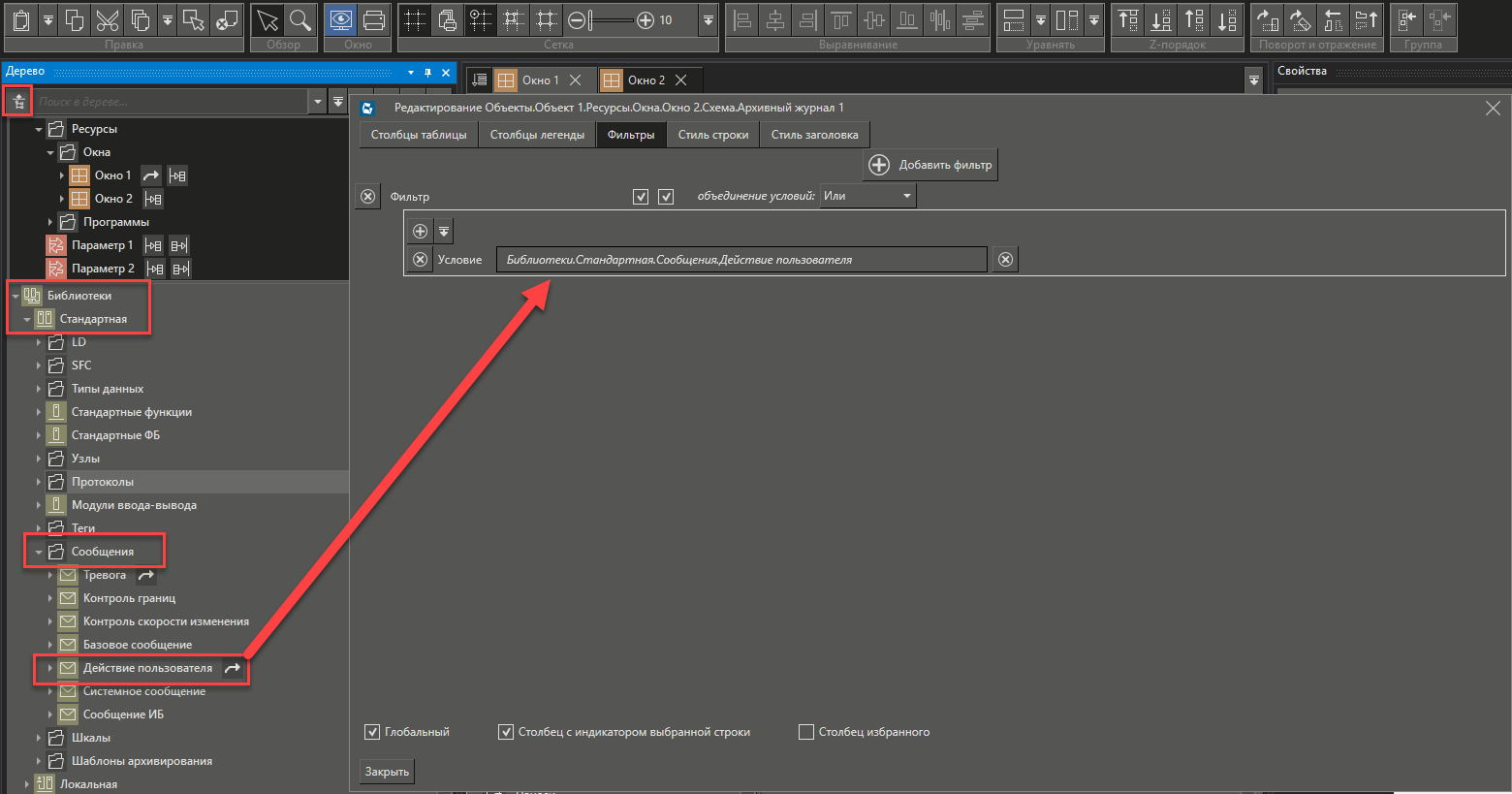
Task: Uncheck Столбец с индикатором выбранной строки
Action: click(506, 732)
